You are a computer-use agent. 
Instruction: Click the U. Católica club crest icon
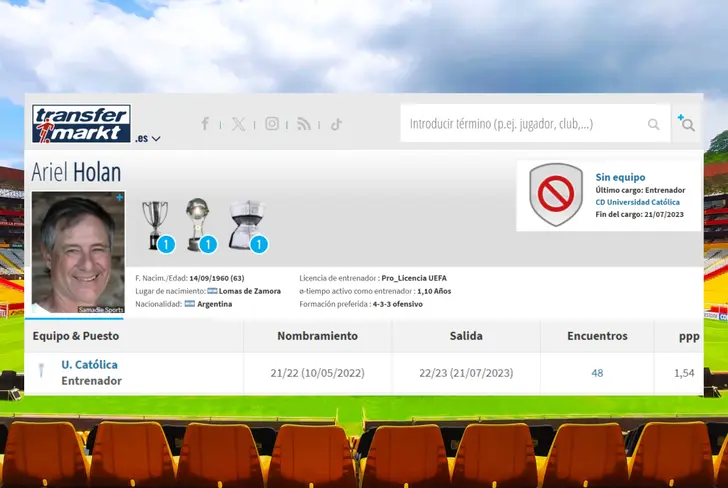click(41, 370)
